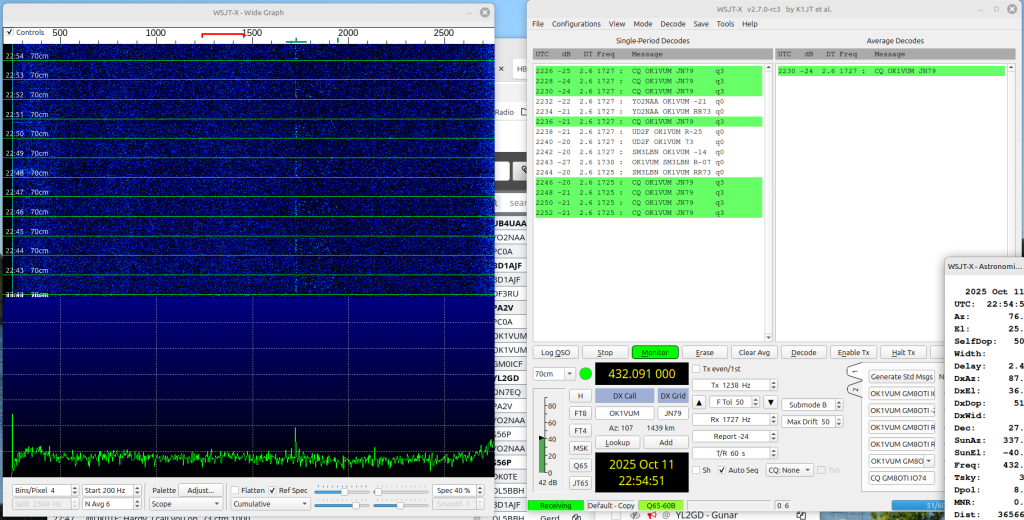Image resolution: width=1024 pixels, height=520 pixels.
Task: Click the CQ GM8OTI IO74 message field
Action: tap(901, 478)
